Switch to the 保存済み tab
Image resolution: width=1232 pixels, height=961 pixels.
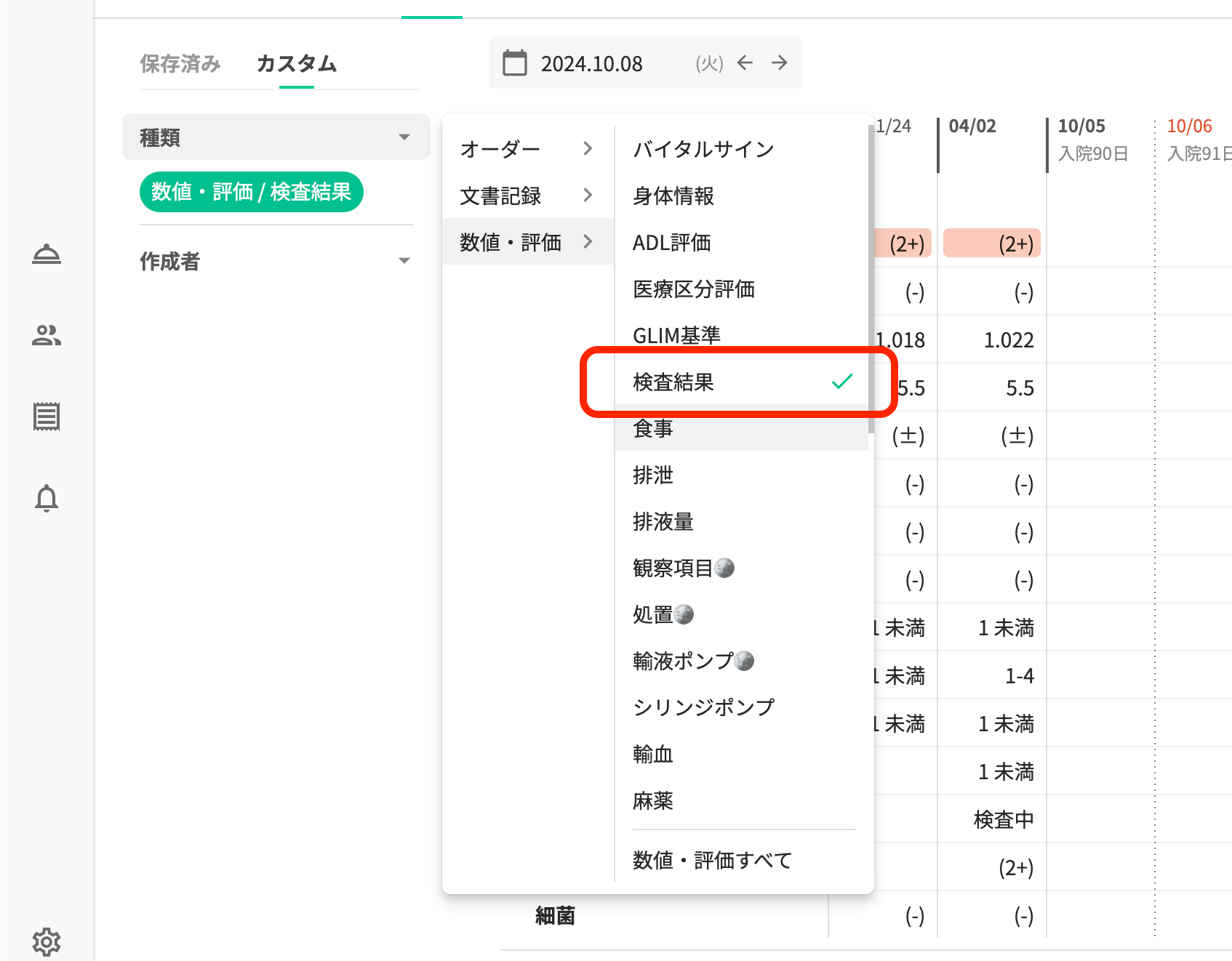point(180,64)
